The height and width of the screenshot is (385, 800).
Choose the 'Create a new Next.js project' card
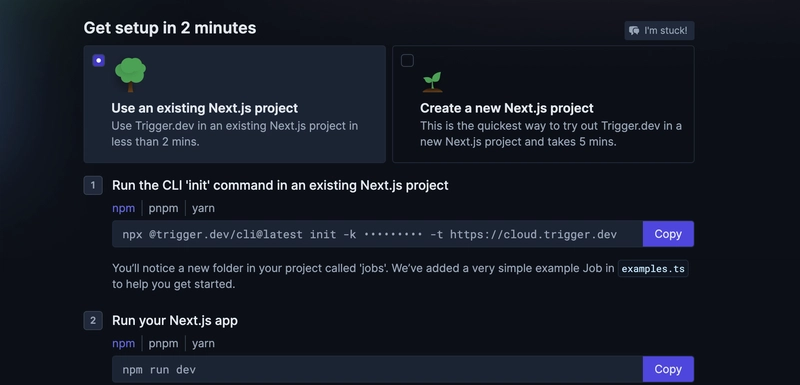[543, 104]
